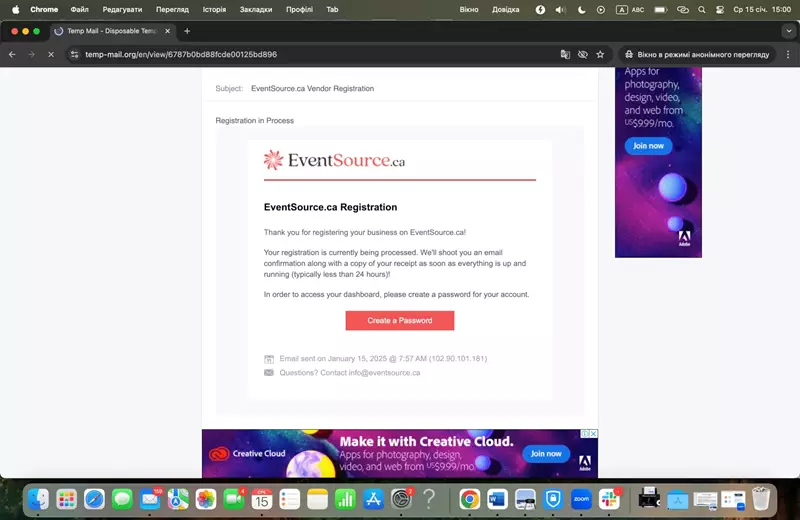Screen dimensions: 800x520
Task: Open the Закладки menu
Action: pyautogui.click(x=256, y=9)
